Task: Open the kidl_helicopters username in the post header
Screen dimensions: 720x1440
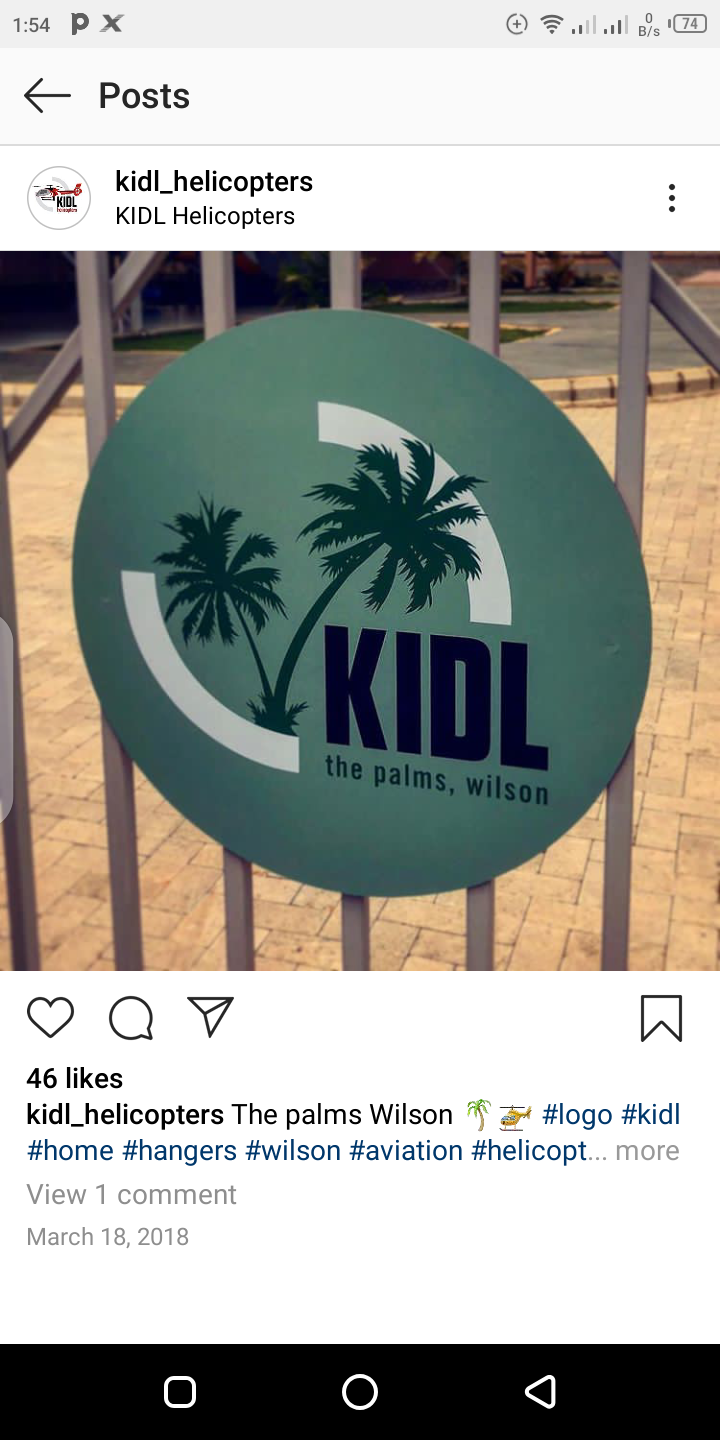Action: (214, 181)
